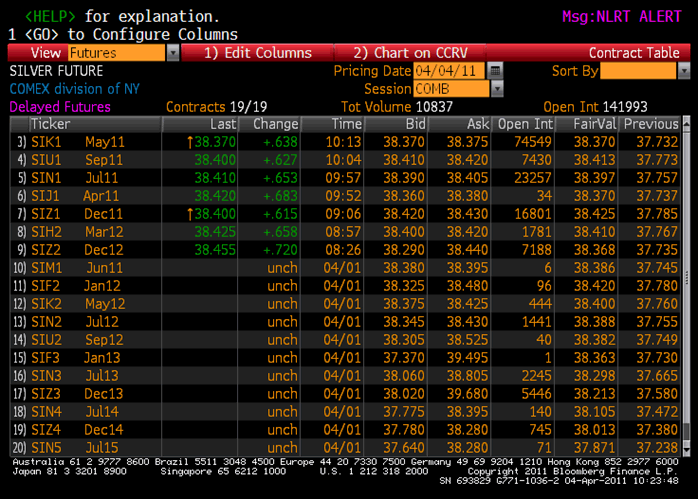Screen dimensions: 698x499
Task: Click the Msg:NLRT ALERT message indicator
Action: 621,17
